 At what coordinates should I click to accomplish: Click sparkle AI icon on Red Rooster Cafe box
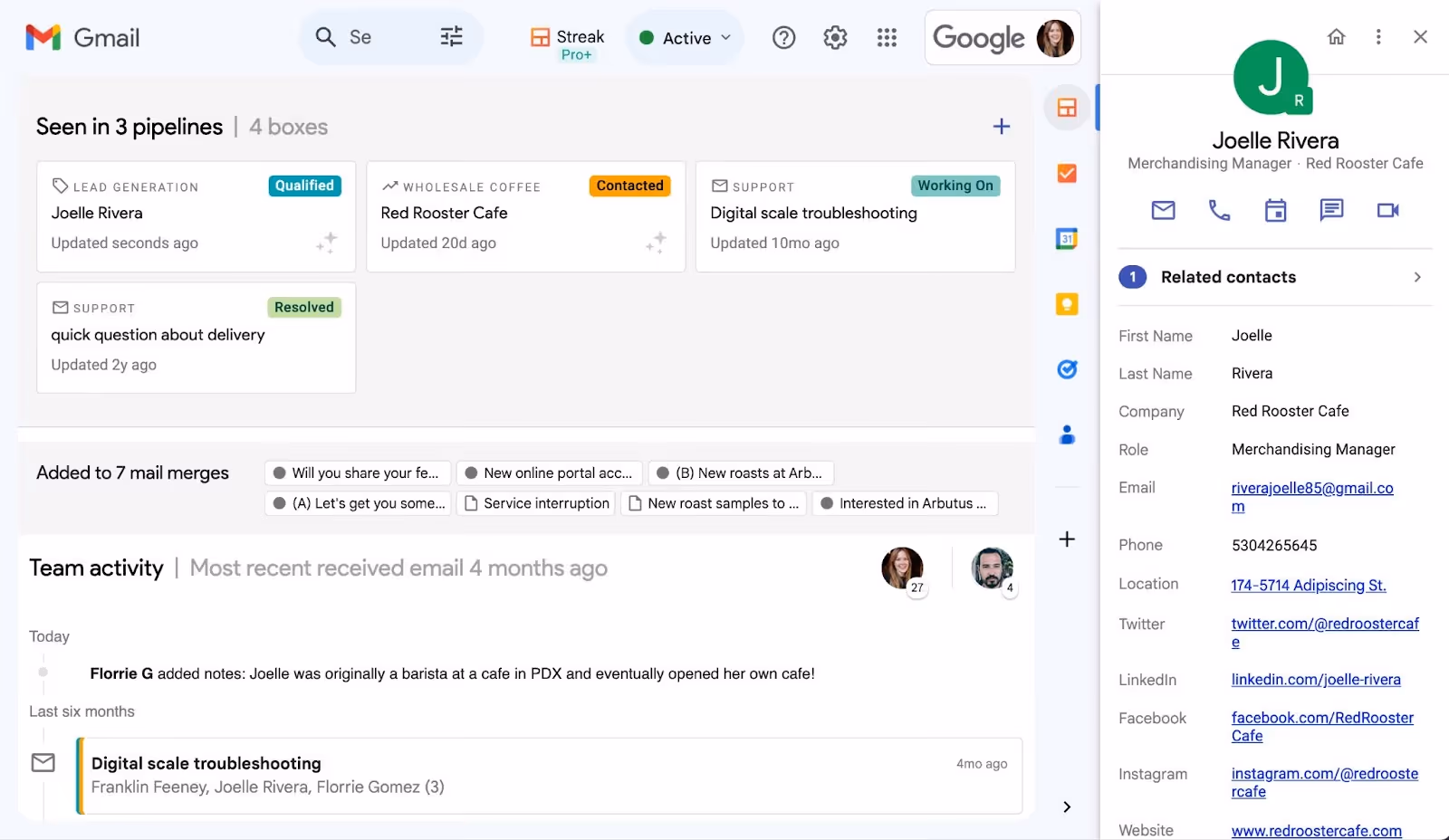click(x=656, y=243)
